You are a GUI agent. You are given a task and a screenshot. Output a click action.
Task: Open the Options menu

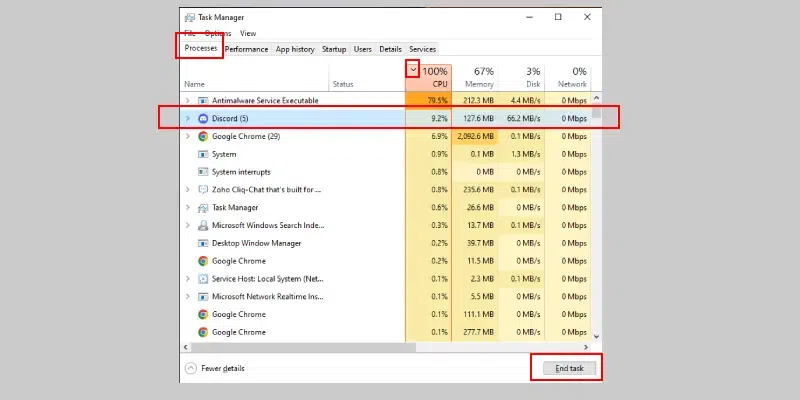[218, 33]
